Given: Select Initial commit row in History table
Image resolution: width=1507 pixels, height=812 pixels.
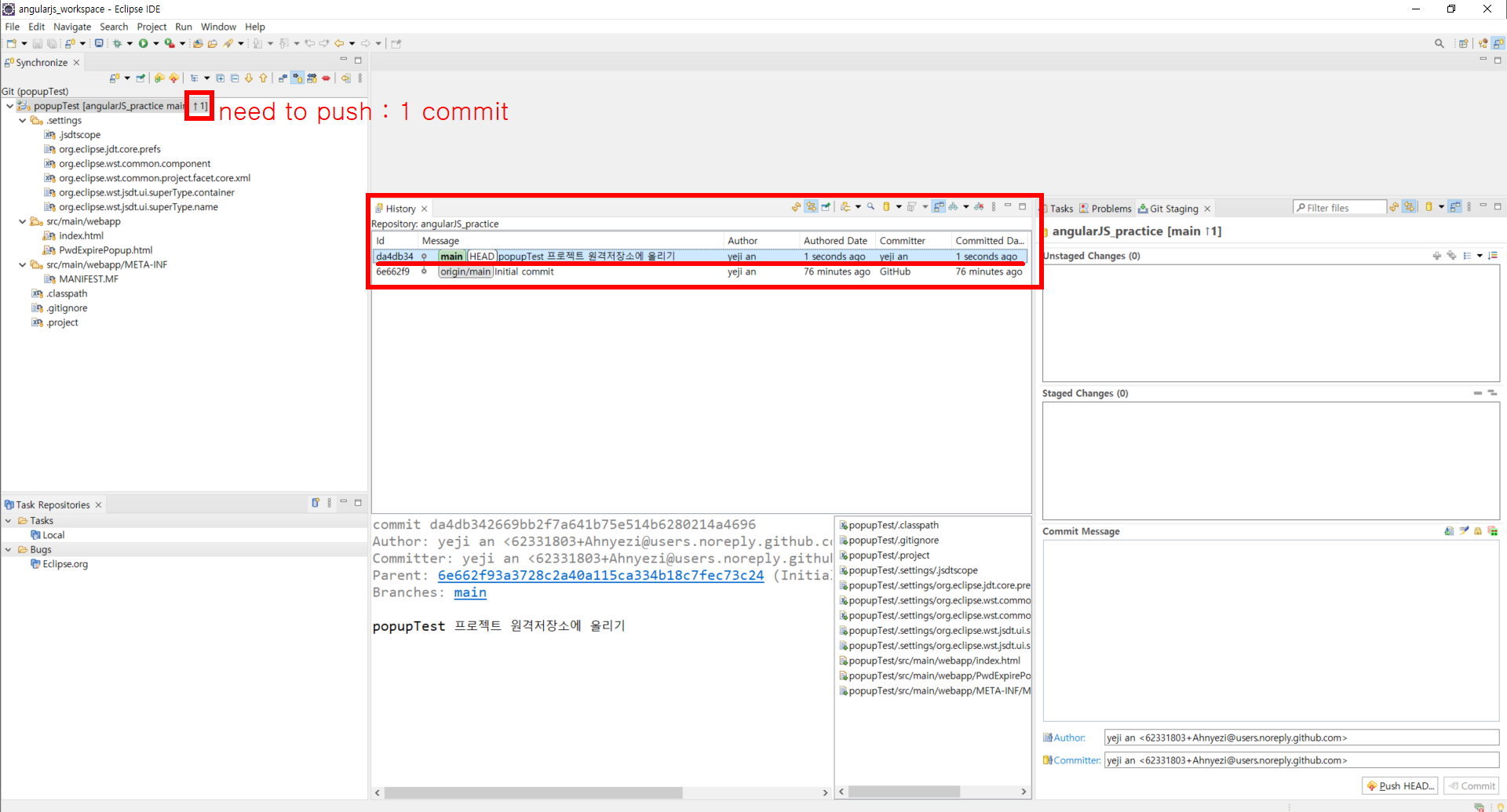Looking at the screenshot, I should (x=700, y=272).
